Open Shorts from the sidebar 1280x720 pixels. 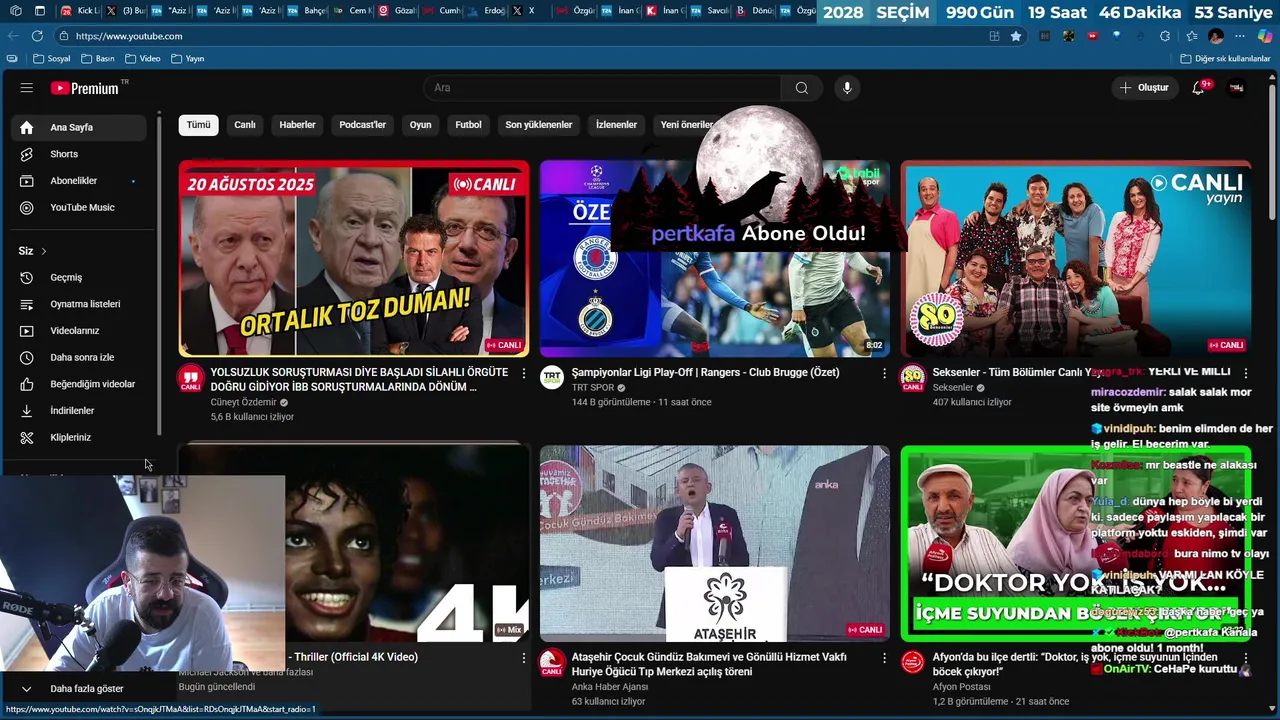point(79,154)
